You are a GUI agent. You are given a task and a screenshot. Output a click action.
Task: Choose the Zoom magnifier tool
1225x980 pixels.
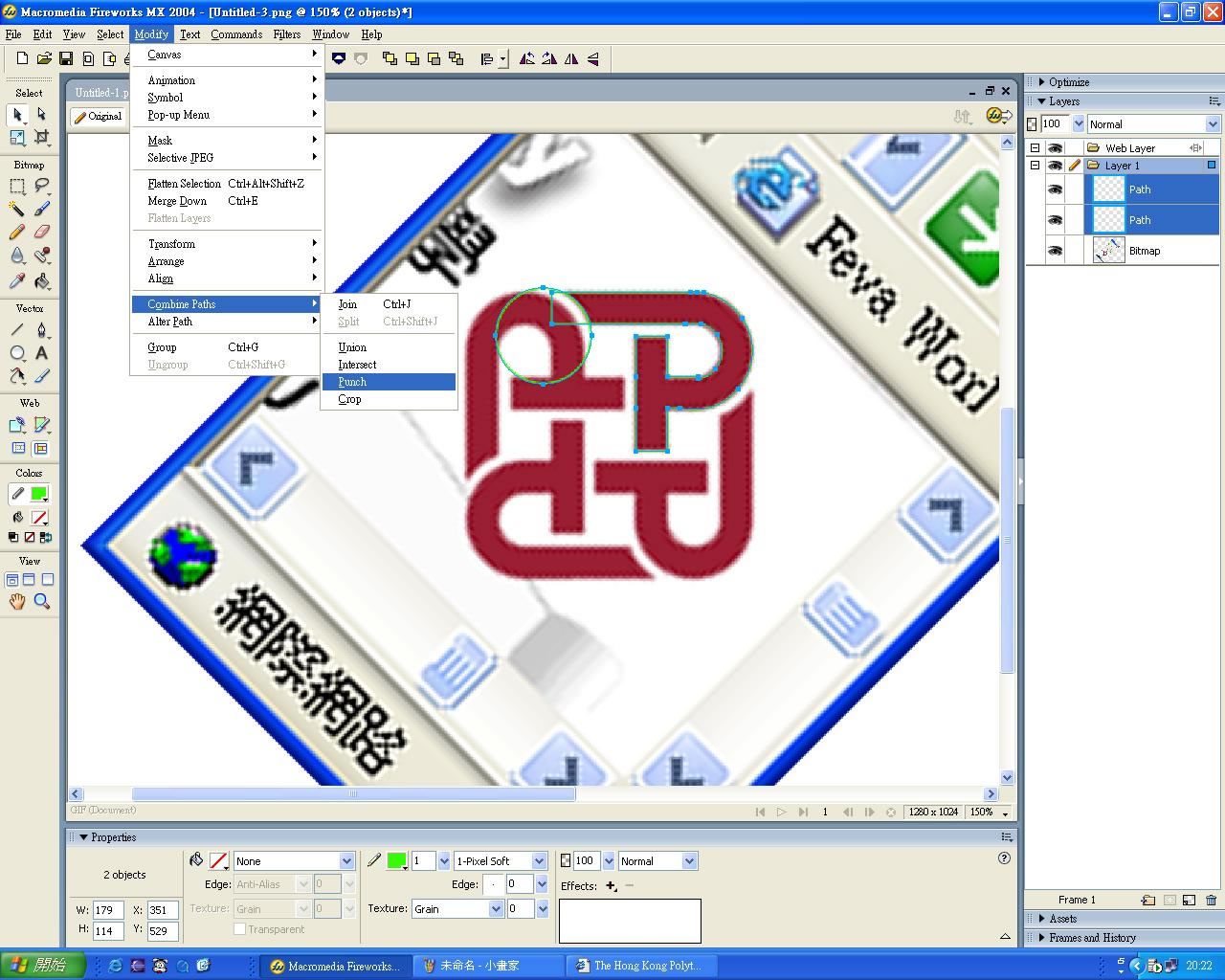tap(41, 601)
